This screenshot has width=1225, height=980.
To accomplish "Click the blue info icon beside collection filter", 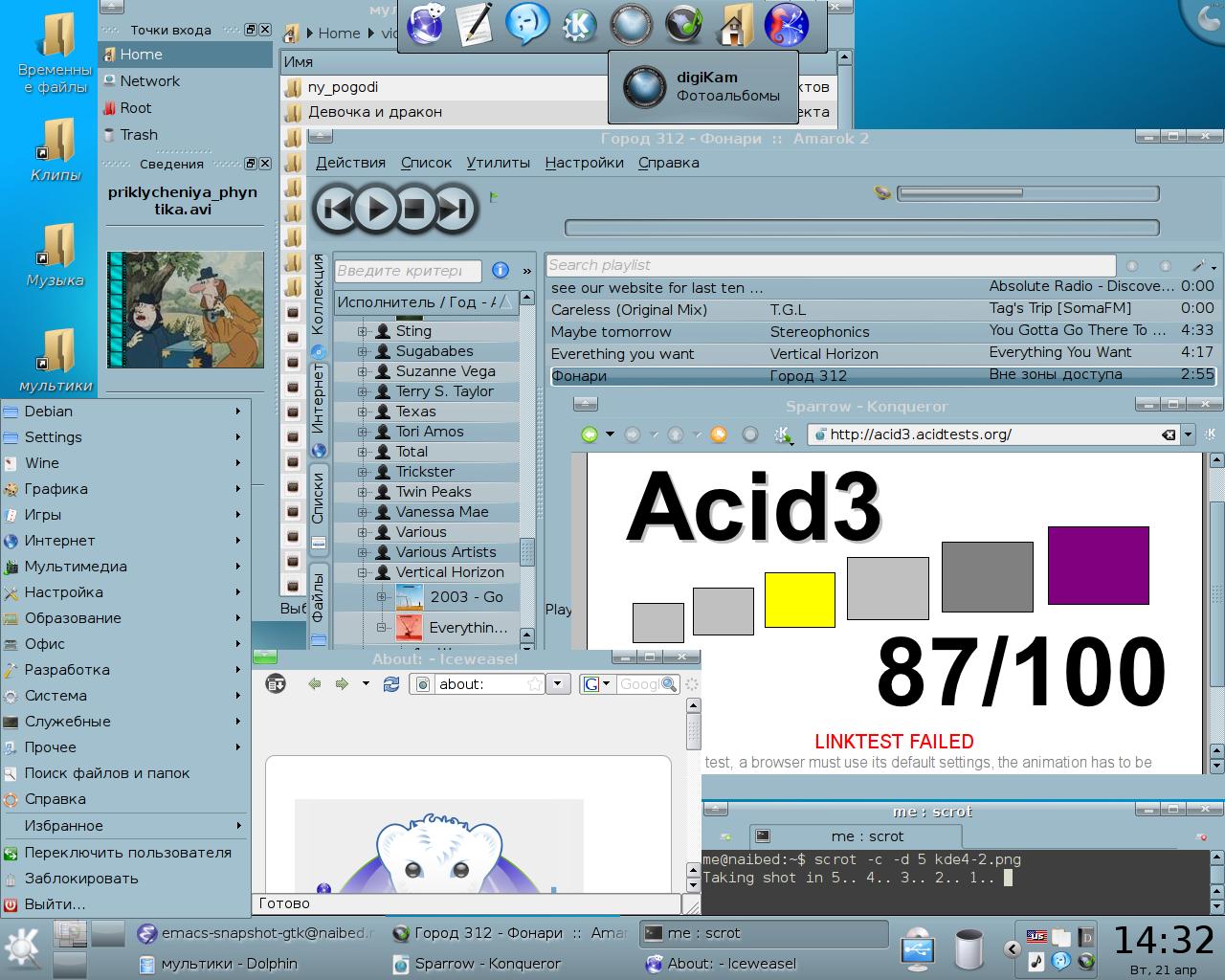I will tap(500, 271).
